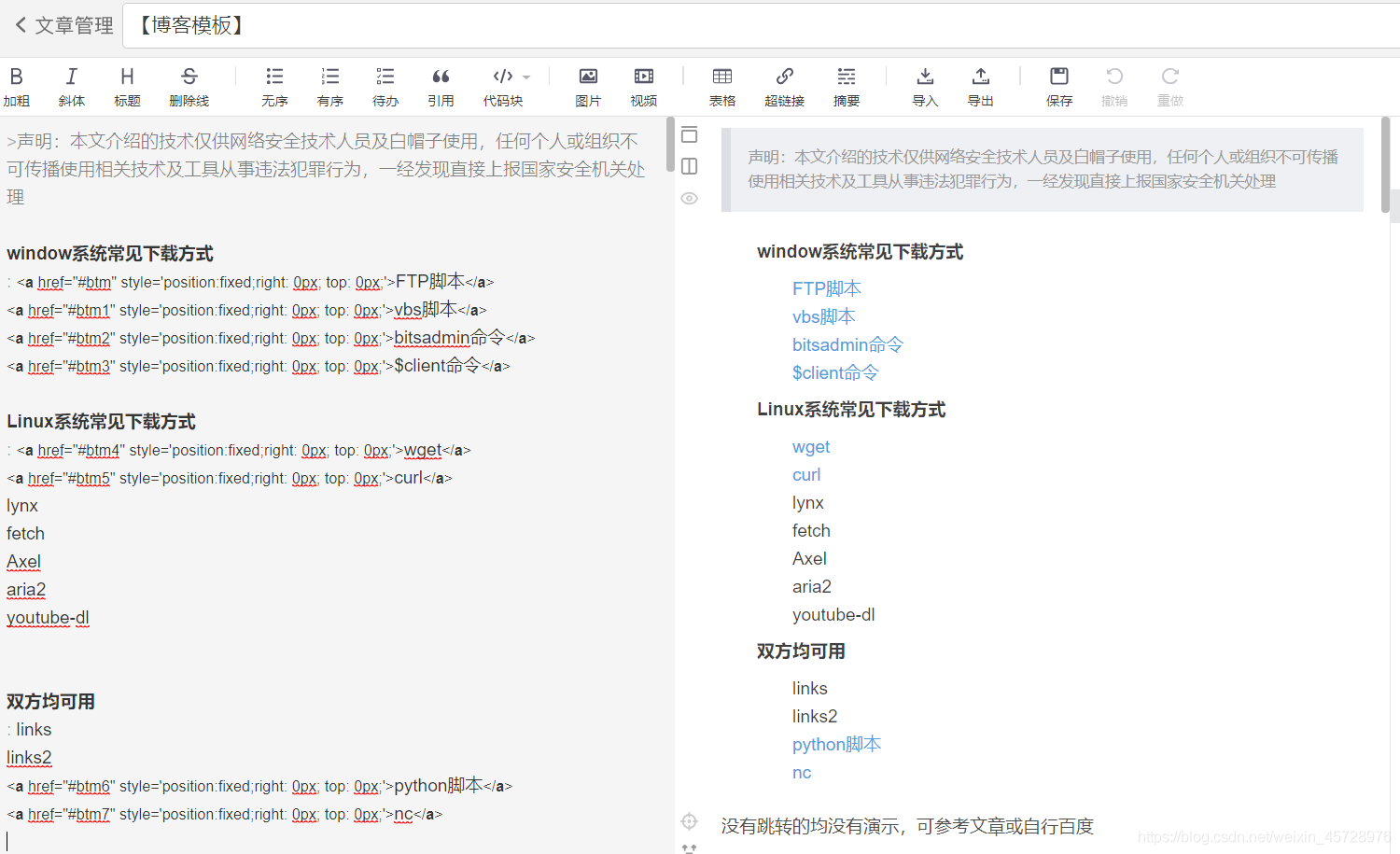Click the links2 line in the editor

(29, 758)
